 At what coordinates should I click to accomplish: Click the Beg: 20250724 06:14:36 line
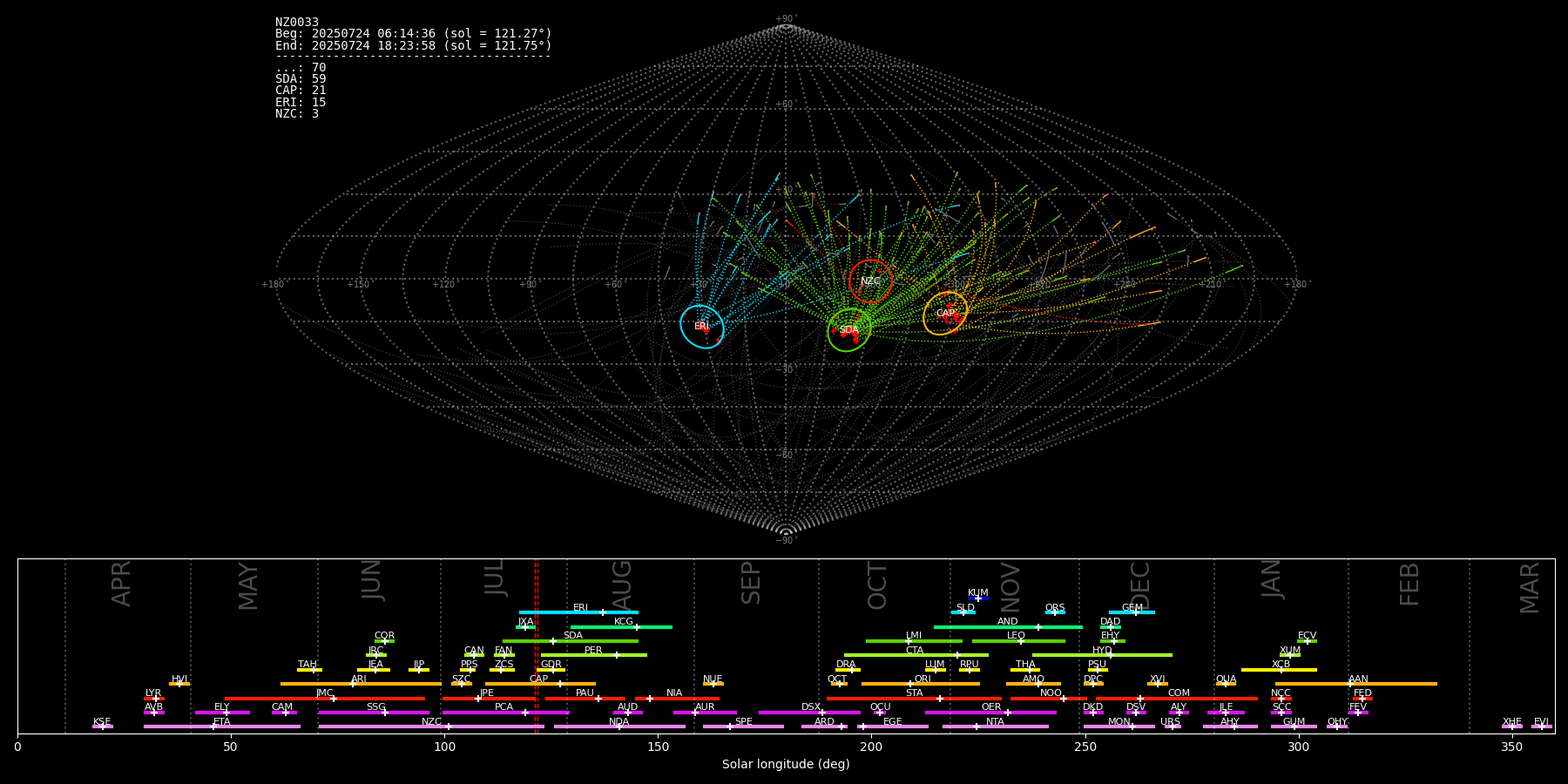(414, 34)
